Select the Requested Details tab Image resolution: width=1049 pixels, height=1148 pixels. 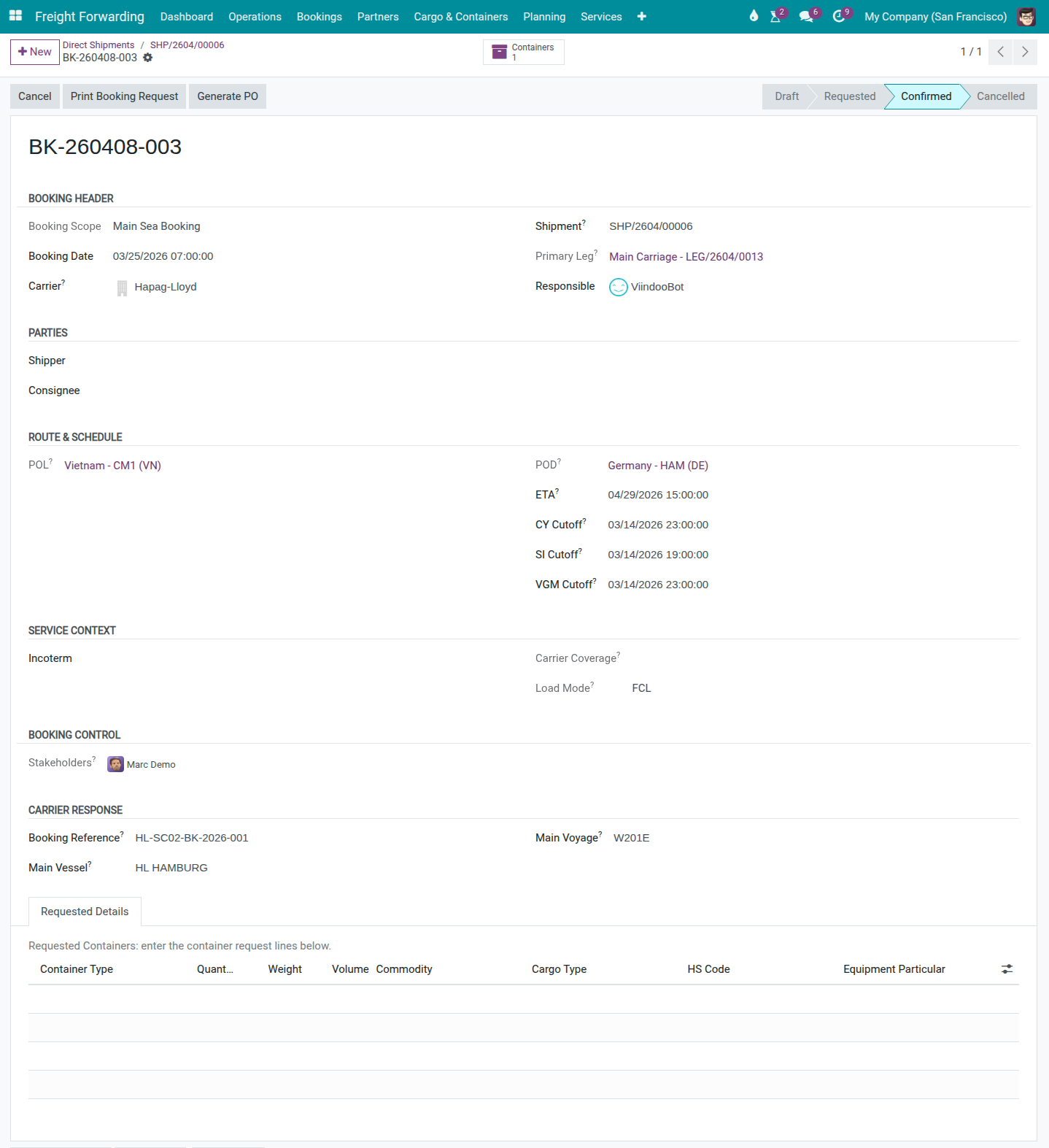coord(85,912)
